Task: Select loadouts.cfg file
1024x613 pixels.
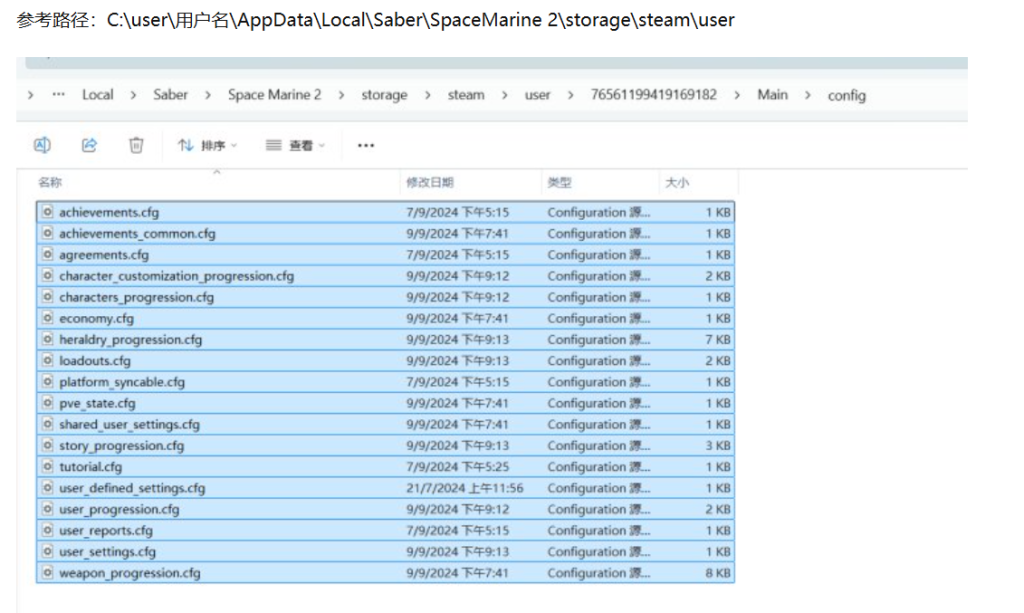Action: coord(385,360)
